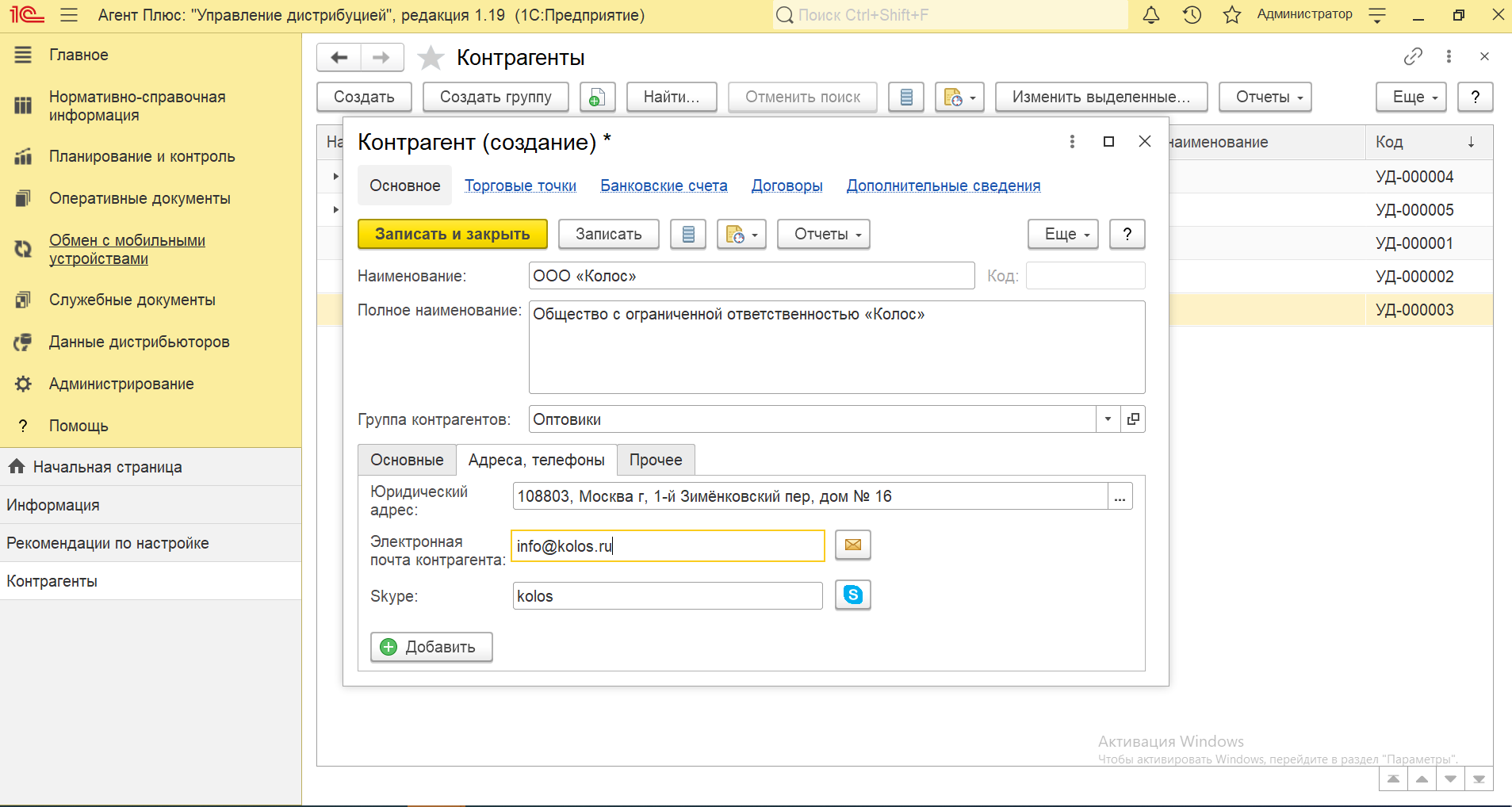Open the dialog's three-dot options menu
The width and height of the screenshot is (1512, 807).
1072,141
